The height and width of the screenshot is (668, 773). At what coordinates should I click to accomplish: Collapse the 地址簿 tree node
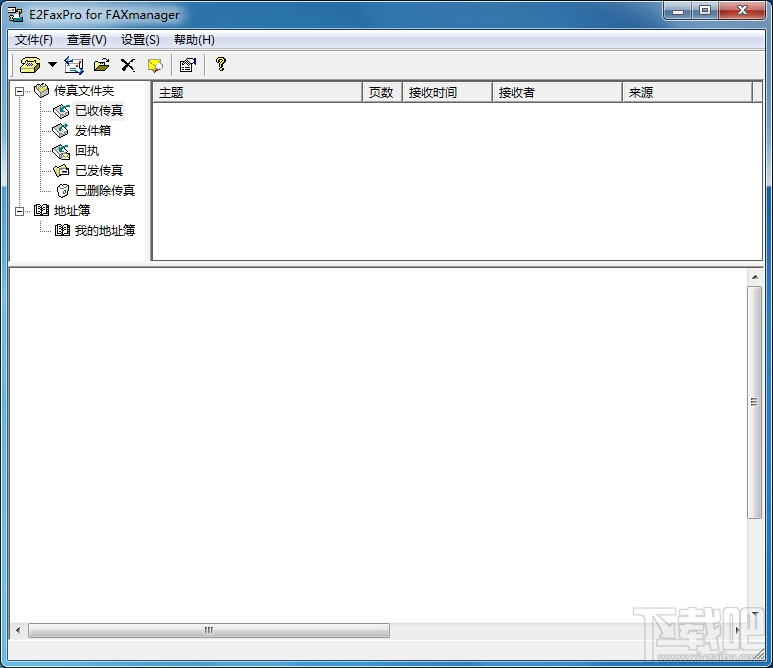click(20, 211)
